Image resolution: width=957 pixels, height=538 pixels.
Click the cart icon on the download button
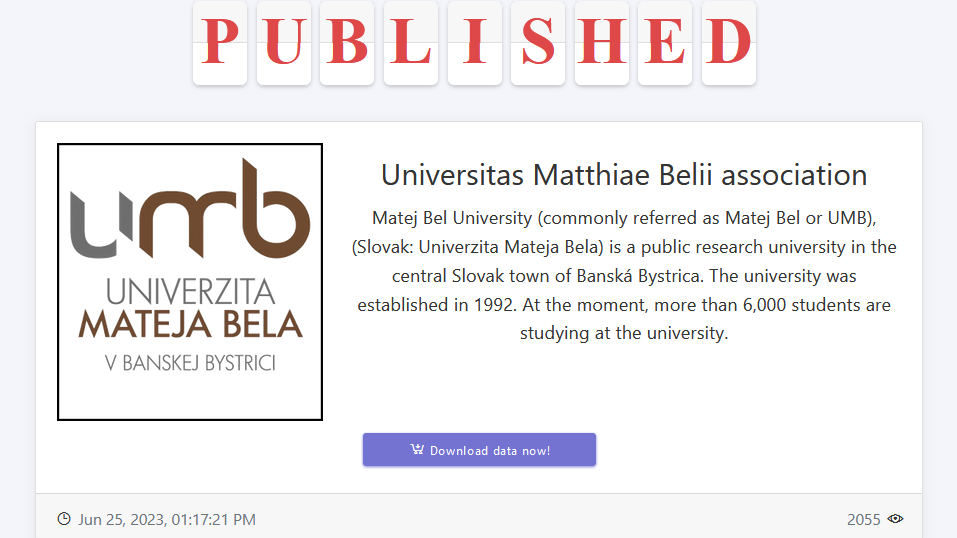(x=417, y=449)
